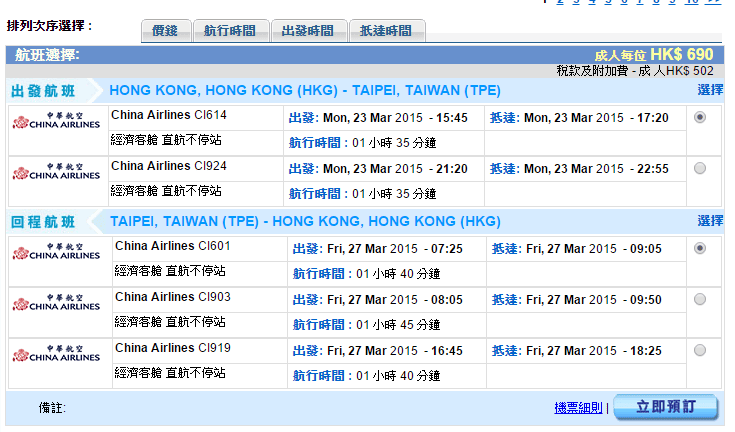735x432 pixels.
Task: Sort results by the 價錢 tab
Action: (163, 32)
